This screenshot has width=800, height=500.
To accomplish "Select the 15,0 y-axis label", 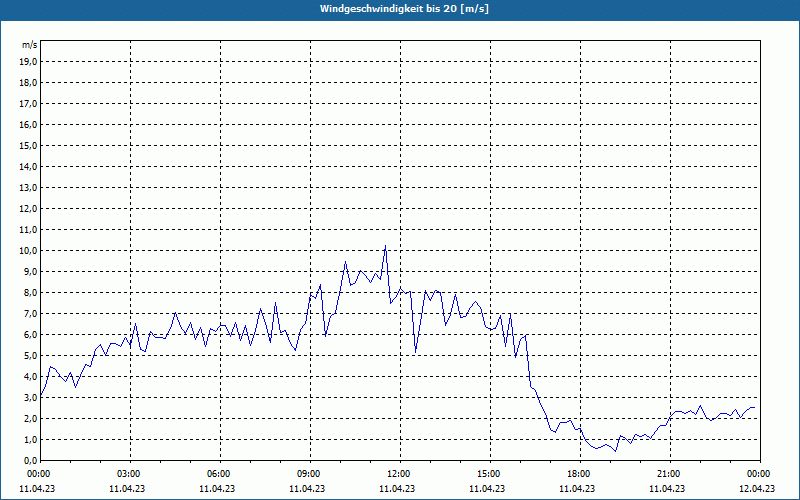I will coord(28,145).
